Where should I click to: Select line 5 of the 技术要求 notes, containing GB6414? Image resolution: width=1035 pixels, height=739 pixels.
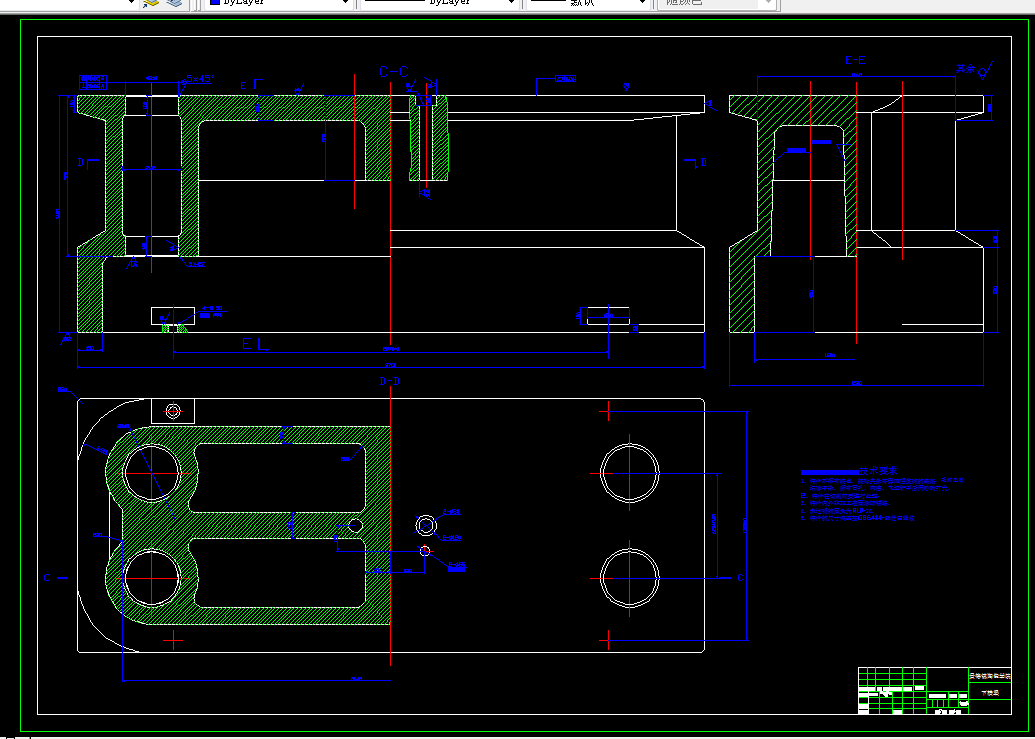click(x=857, y=519)
